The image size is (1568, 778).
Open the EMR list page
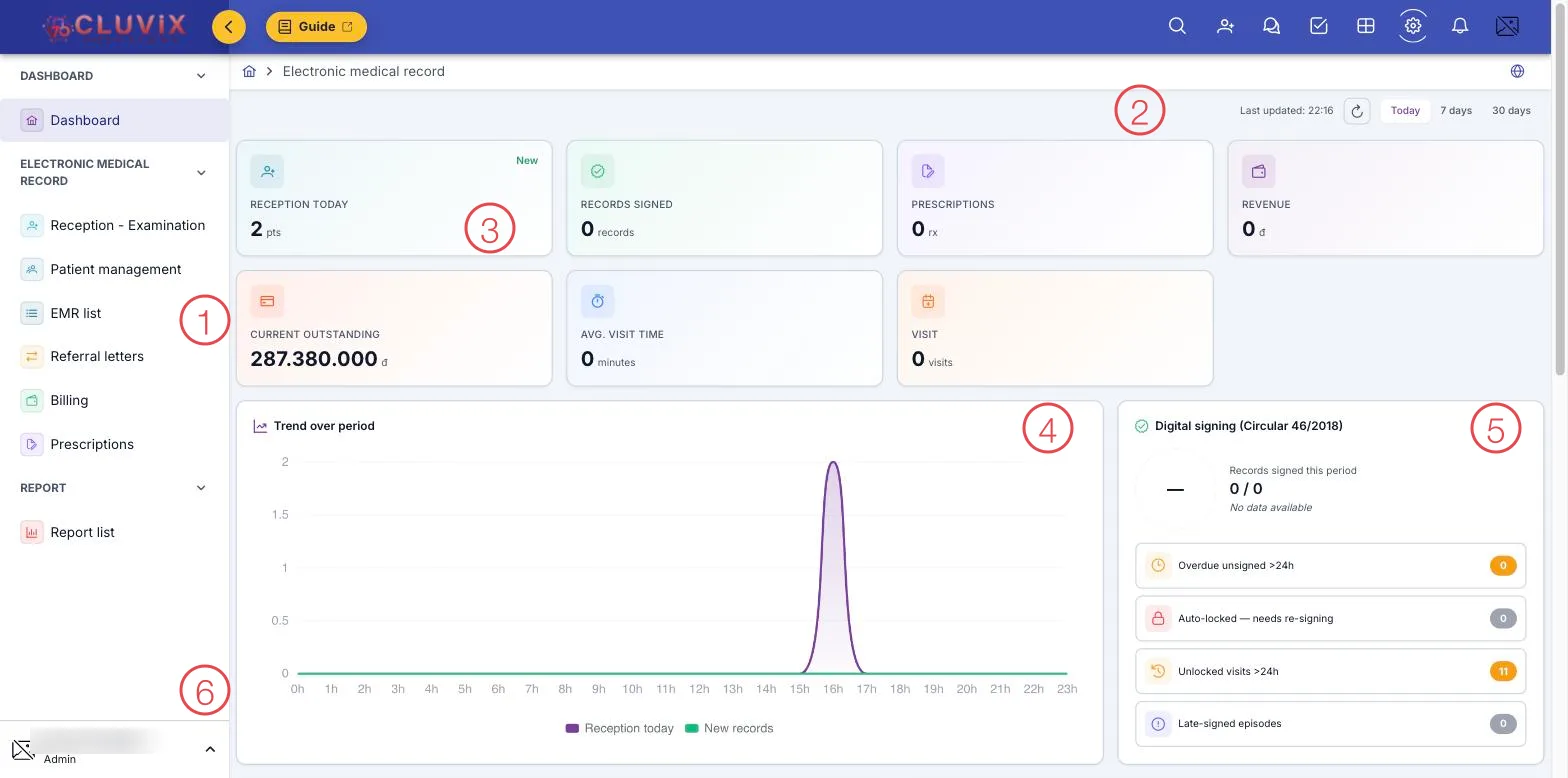(x=114, y=313)
